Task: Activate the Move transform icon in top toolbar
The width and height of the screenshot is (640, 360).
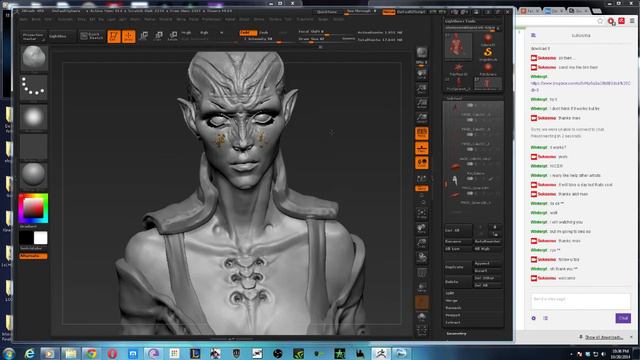Action: (x=144, y=36)
